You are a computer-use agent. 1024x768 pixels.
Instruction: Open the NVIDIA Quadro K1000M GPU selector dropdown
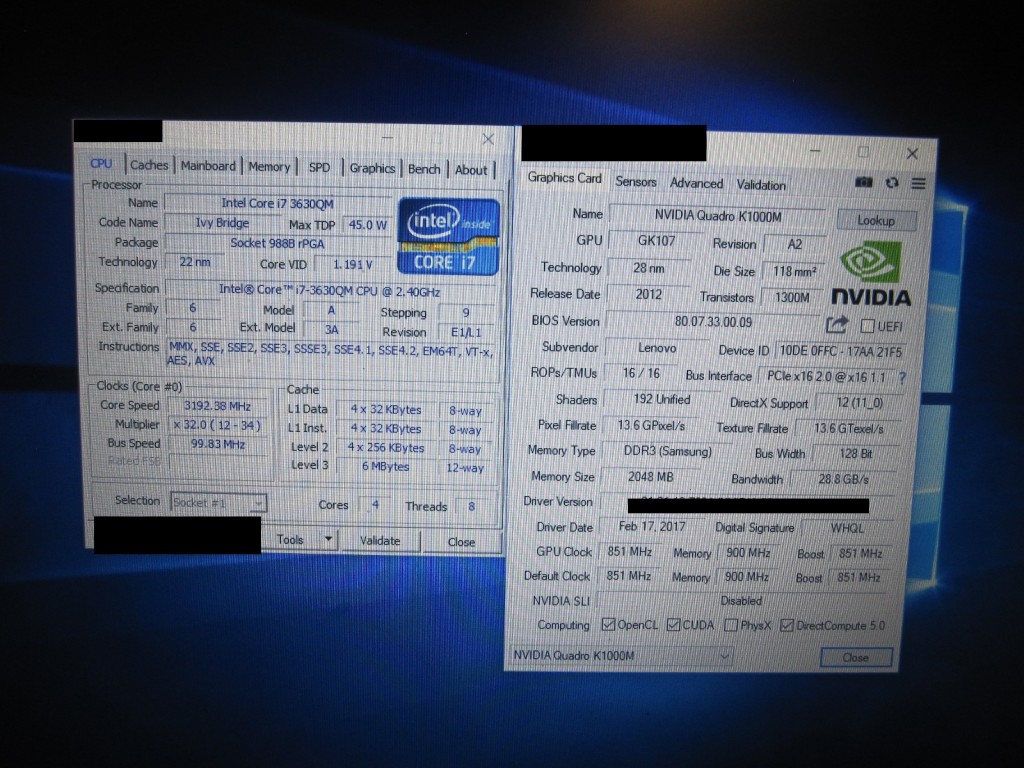point(620,655)
